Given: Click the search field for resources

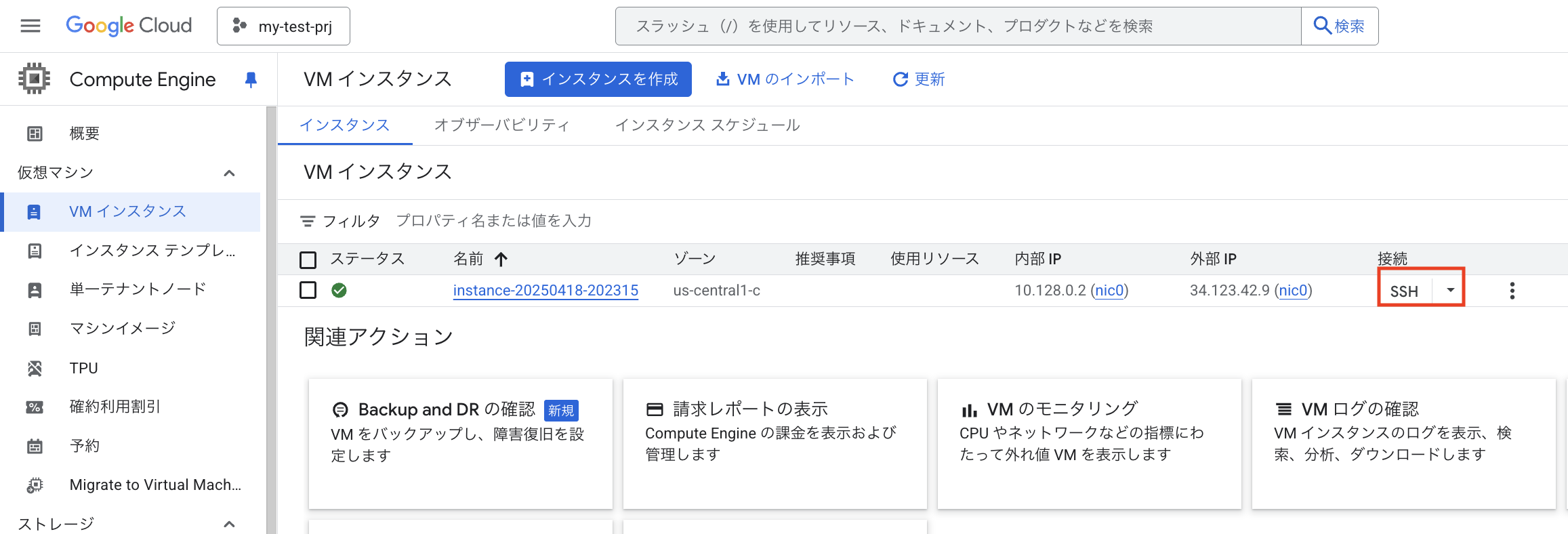Looking at the screenshot, I should pos(958,26).
